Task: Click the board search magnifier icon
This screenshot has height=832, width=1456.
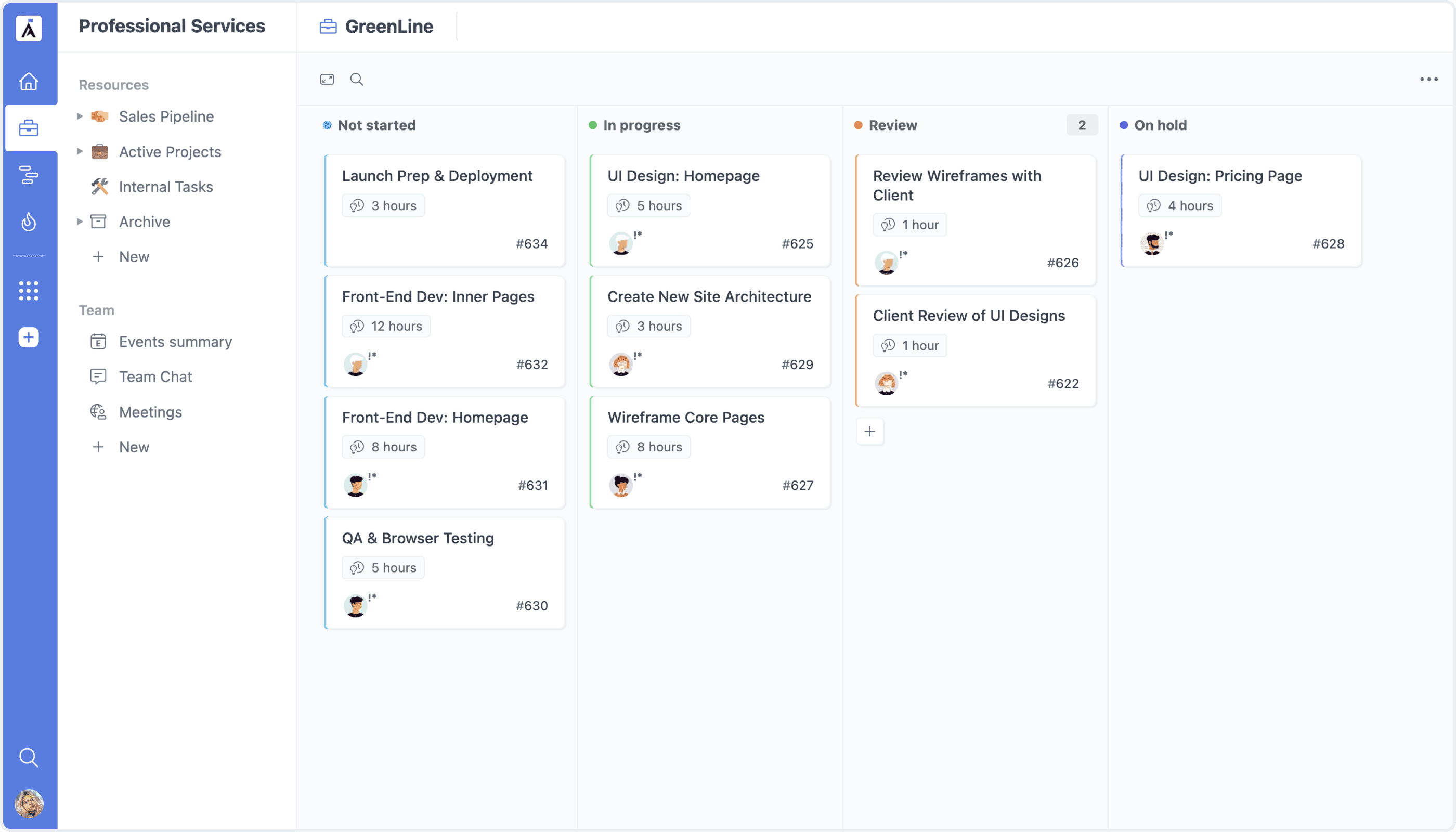Action: pos(357,80)
